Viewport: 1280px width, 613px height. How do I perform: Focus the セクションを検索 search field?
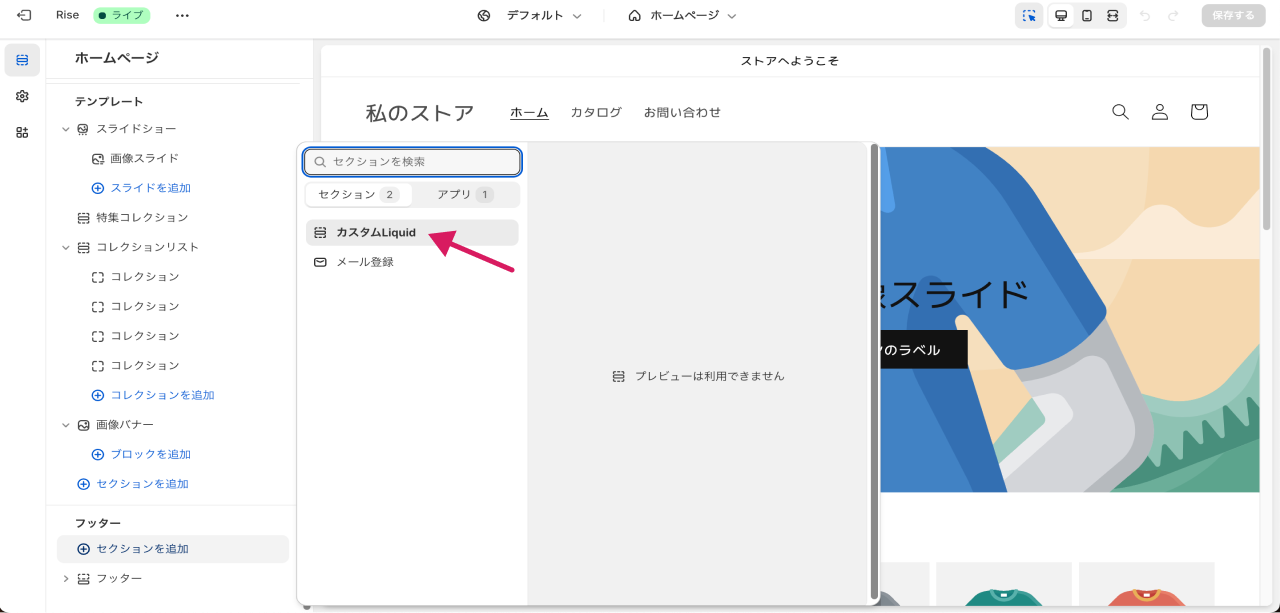420,162
